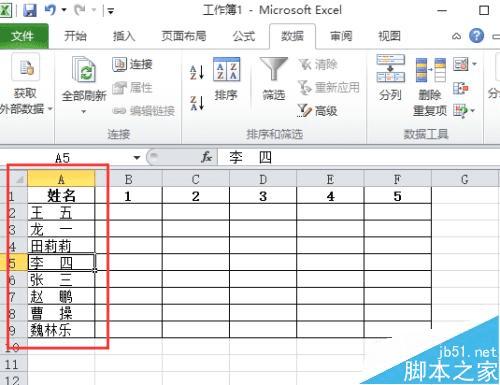Select row 5 header
Image resolution: width=500 pixels, height=385 pixels.
(x=13, y=263)
